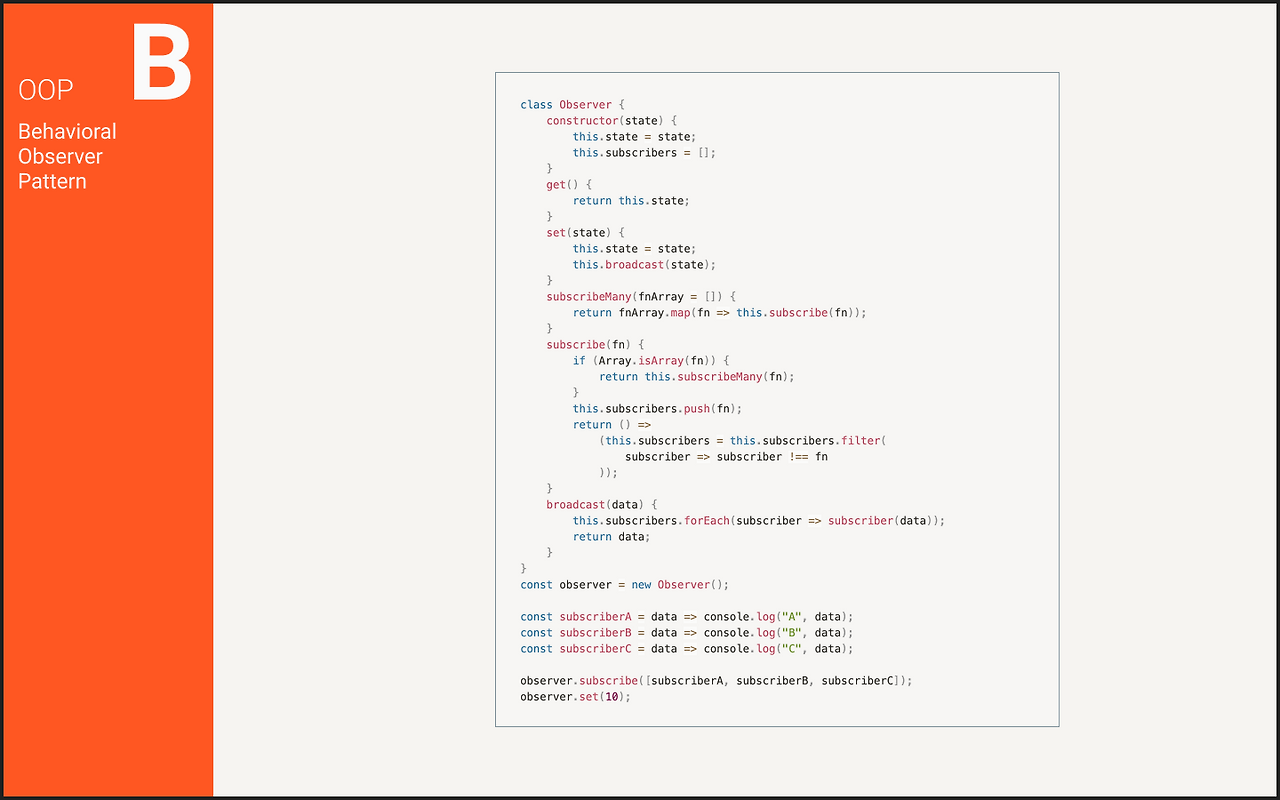The width and height of the screenshot is (1280, 800).
Task: Click the "const subscriberC" declaration line
Action: coord(687,649)
